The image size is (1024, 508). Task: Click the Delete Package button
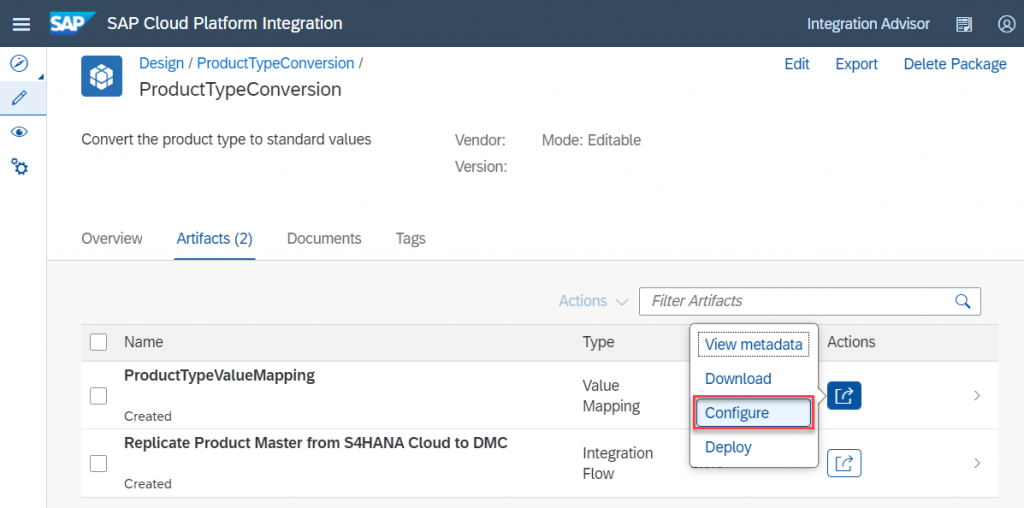click(955, 64)
